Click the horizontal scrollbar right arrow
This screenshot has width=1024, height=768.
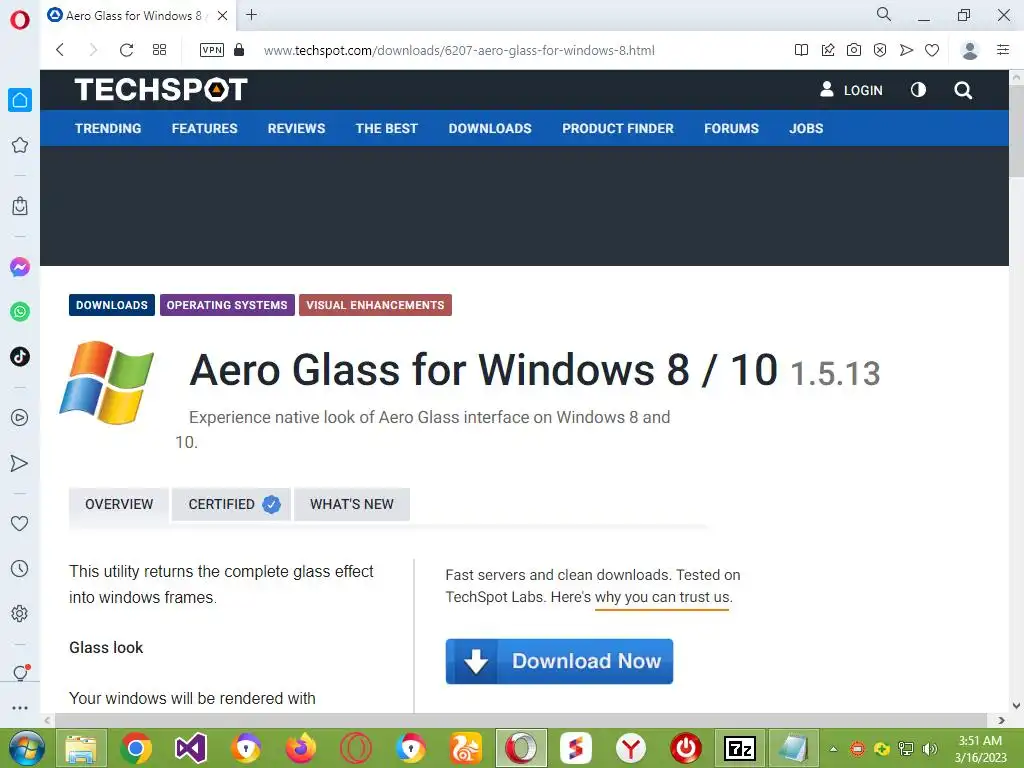(1002, 720)
